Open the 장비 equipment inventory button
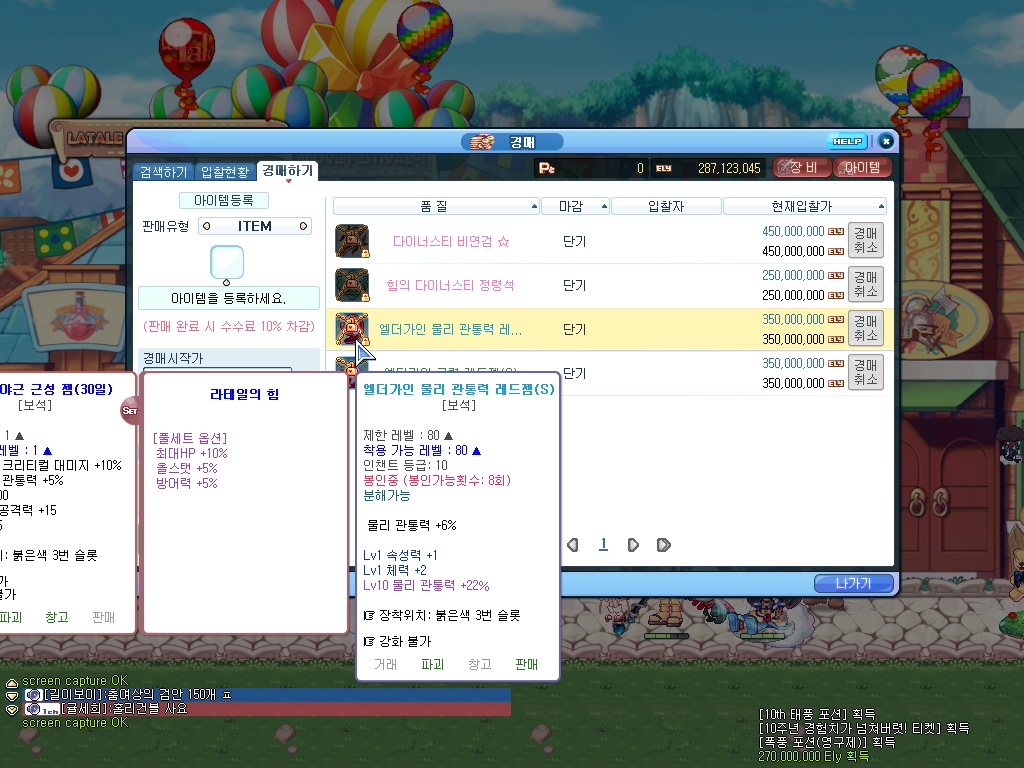Image resolution: width=1024 pixels, height=768 pixels. pyautogui.click(x=802, y=168)
